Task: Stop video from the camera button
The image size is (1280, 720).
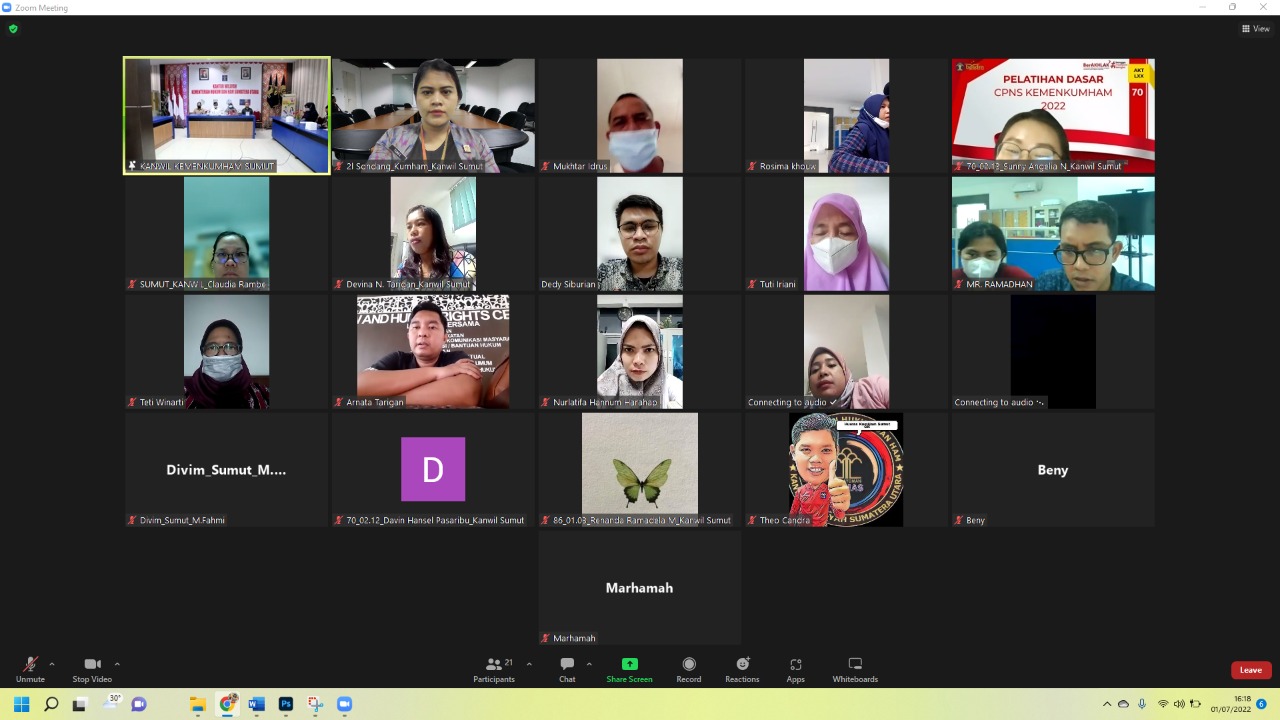Action: 92,668
